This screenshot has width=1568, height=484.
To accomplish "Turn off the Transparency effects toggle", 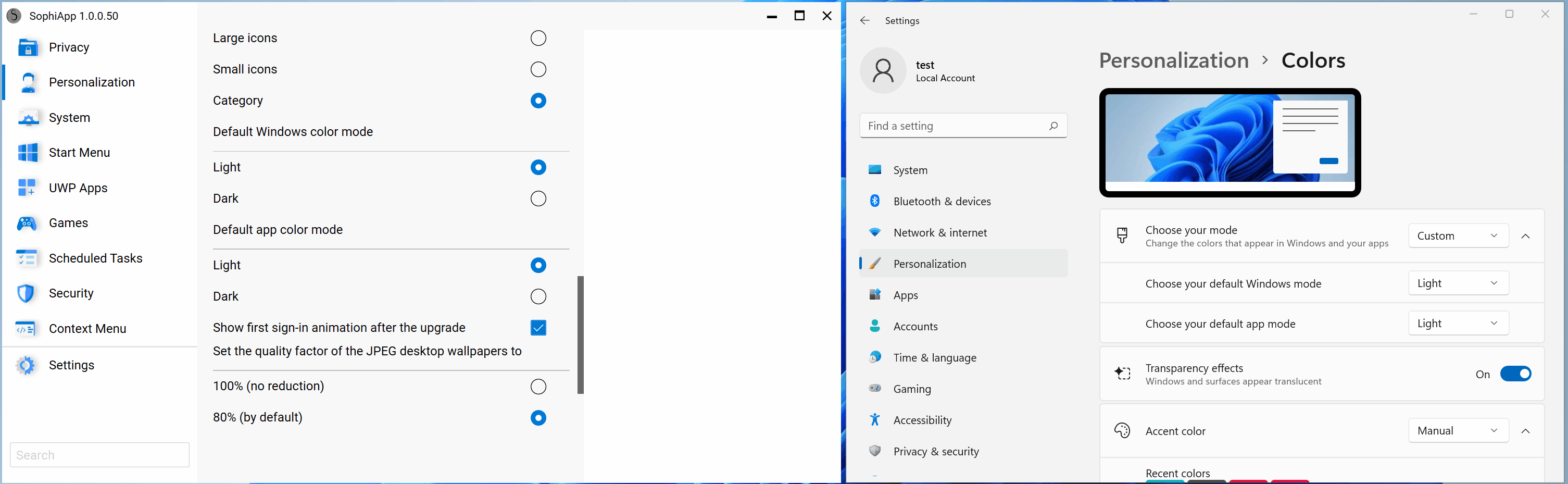I will 1515,374.
